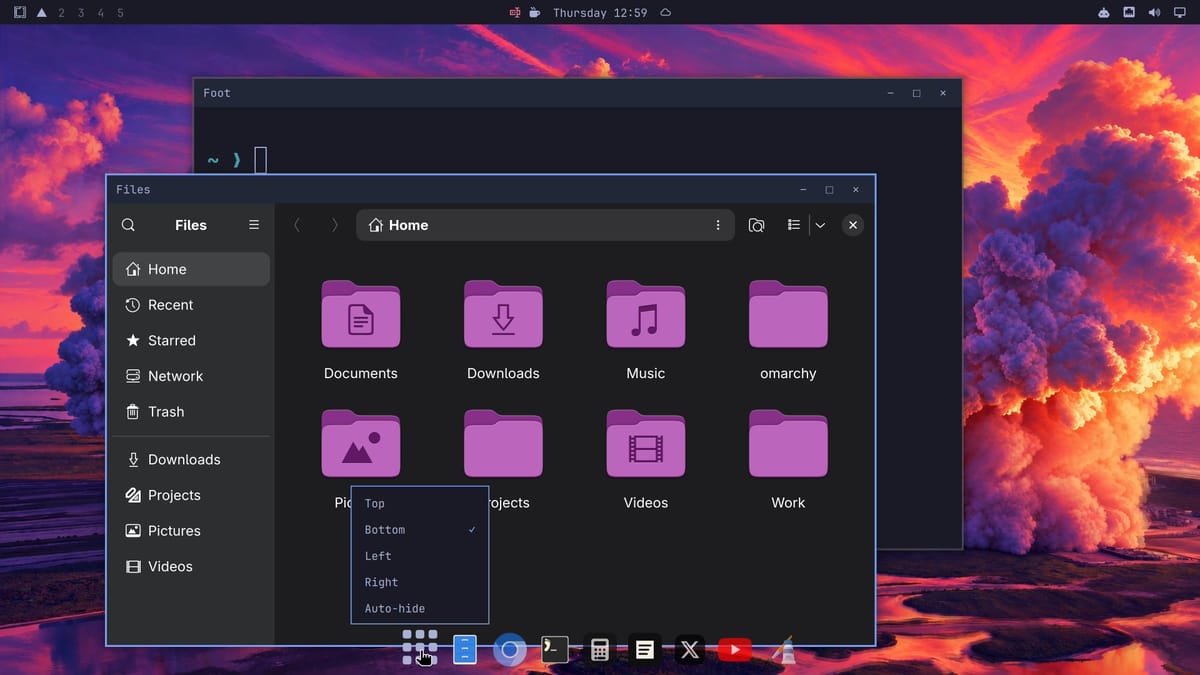
Task: Select Home in the sidebar
Action: tap(191, 269)
